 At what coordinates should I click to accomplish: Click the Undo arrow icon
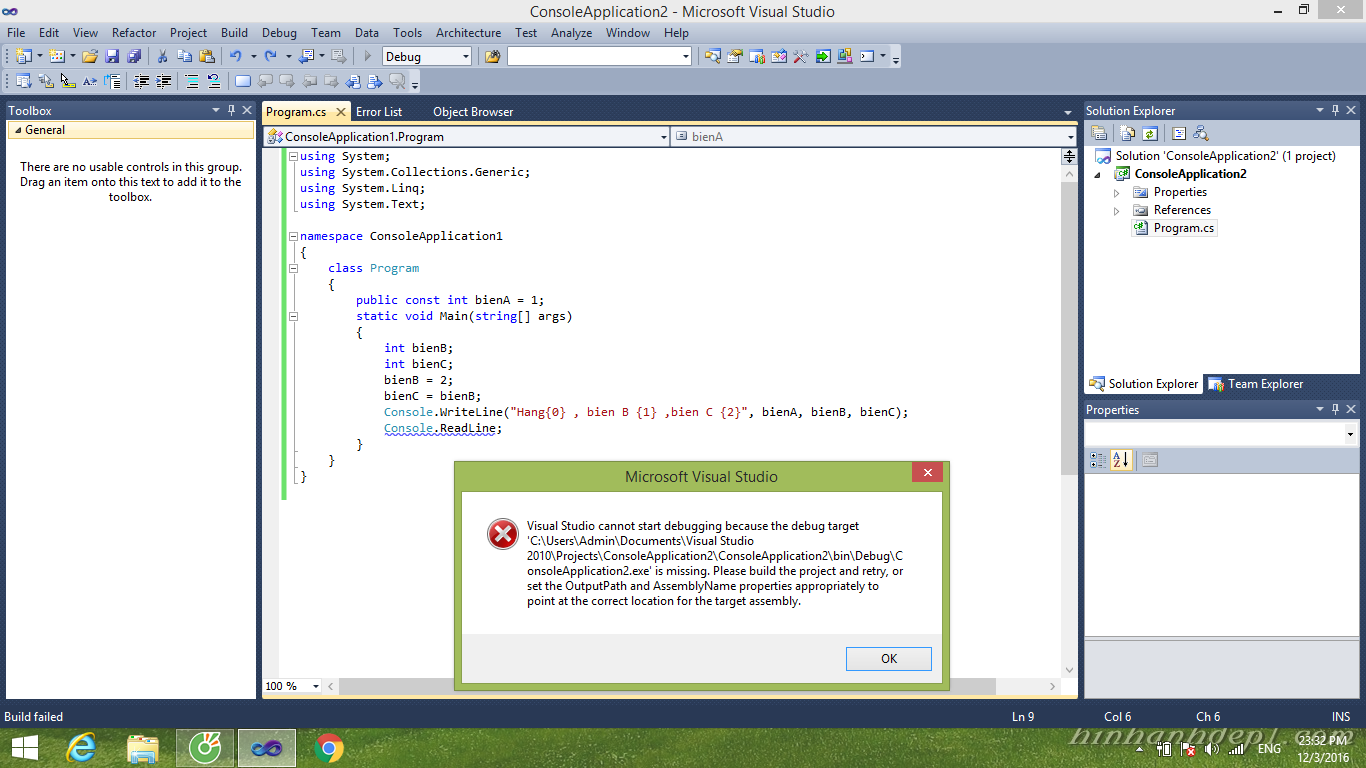pyautogui.click(x=235, y=57)
